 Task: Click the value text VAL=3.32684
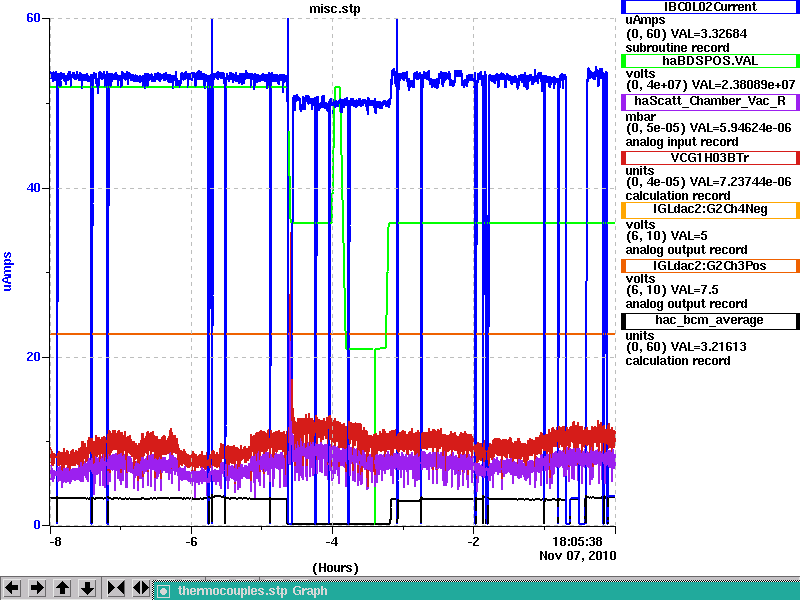click(709, 34)
